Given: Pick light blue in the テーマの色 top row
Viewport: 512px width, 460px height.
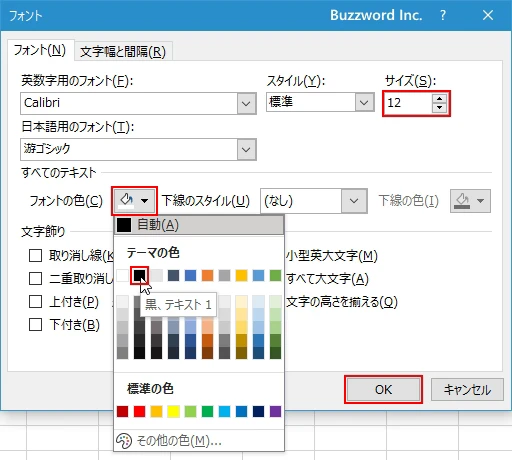Looking at the screenshot, I should click(x=258, y=276).
